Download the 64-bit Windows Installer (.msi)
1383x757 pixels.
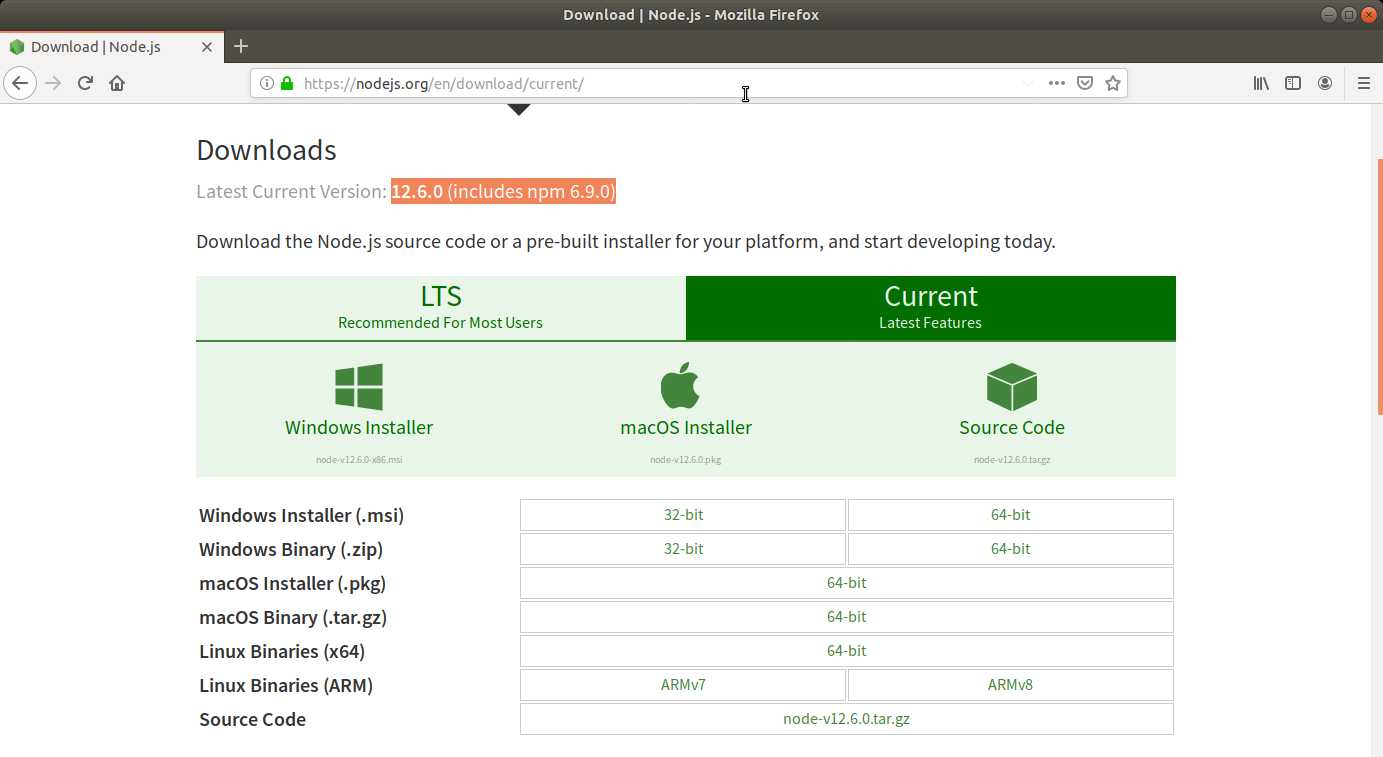point(1011,515)
